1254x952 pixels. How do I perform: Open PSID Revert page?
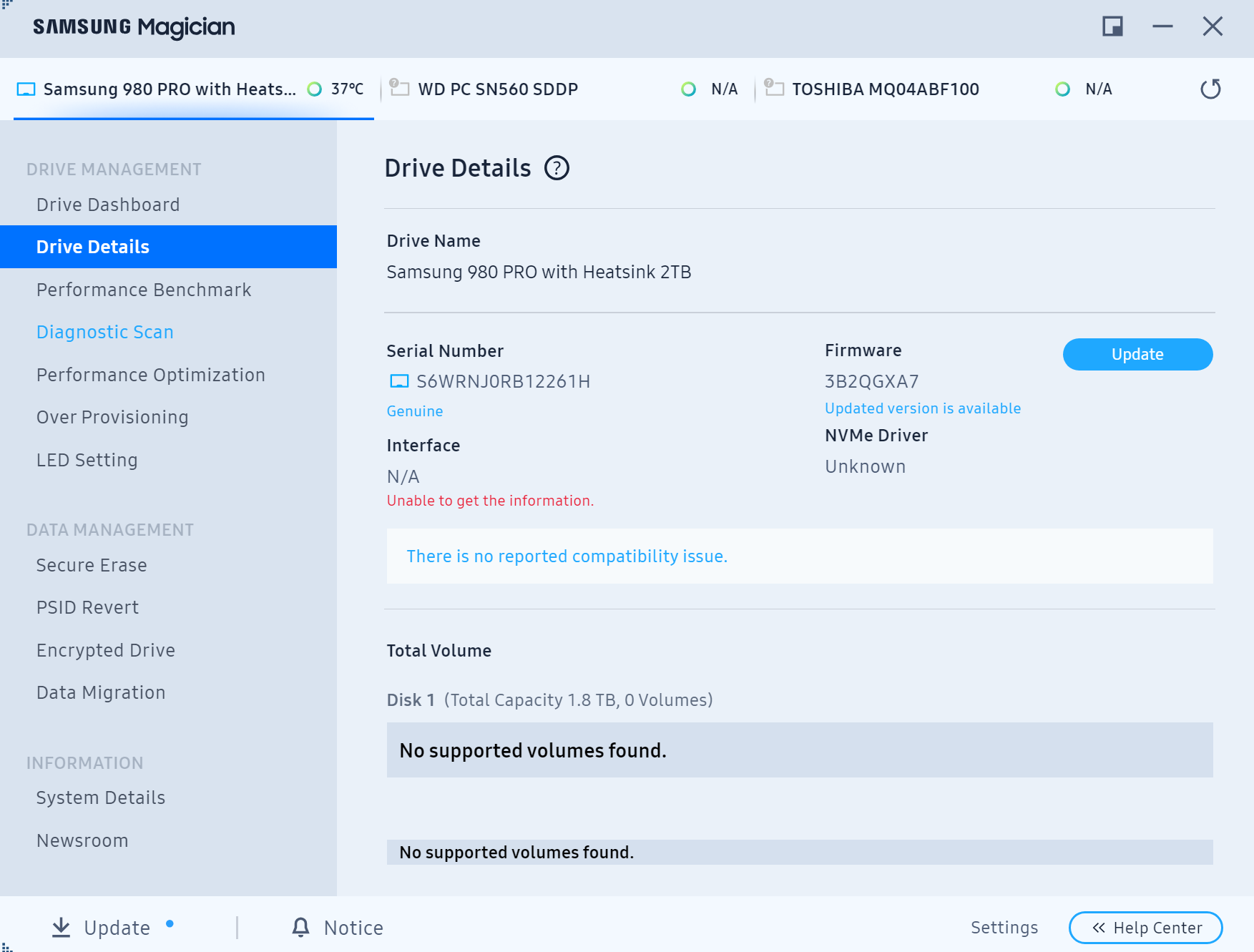[x=168, y=607]
